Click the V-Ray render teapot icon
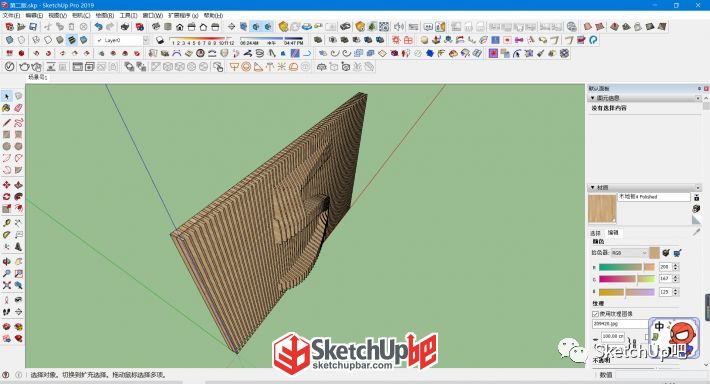Image resolution: width=710 pixels, height=384 pixels. 24,67
